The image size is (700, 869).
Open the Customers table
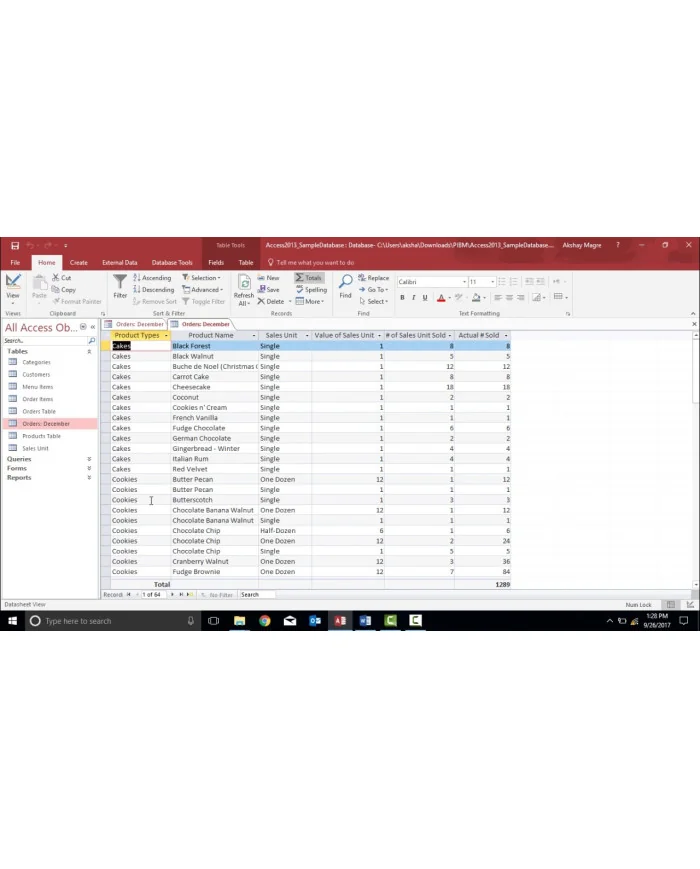36,375
